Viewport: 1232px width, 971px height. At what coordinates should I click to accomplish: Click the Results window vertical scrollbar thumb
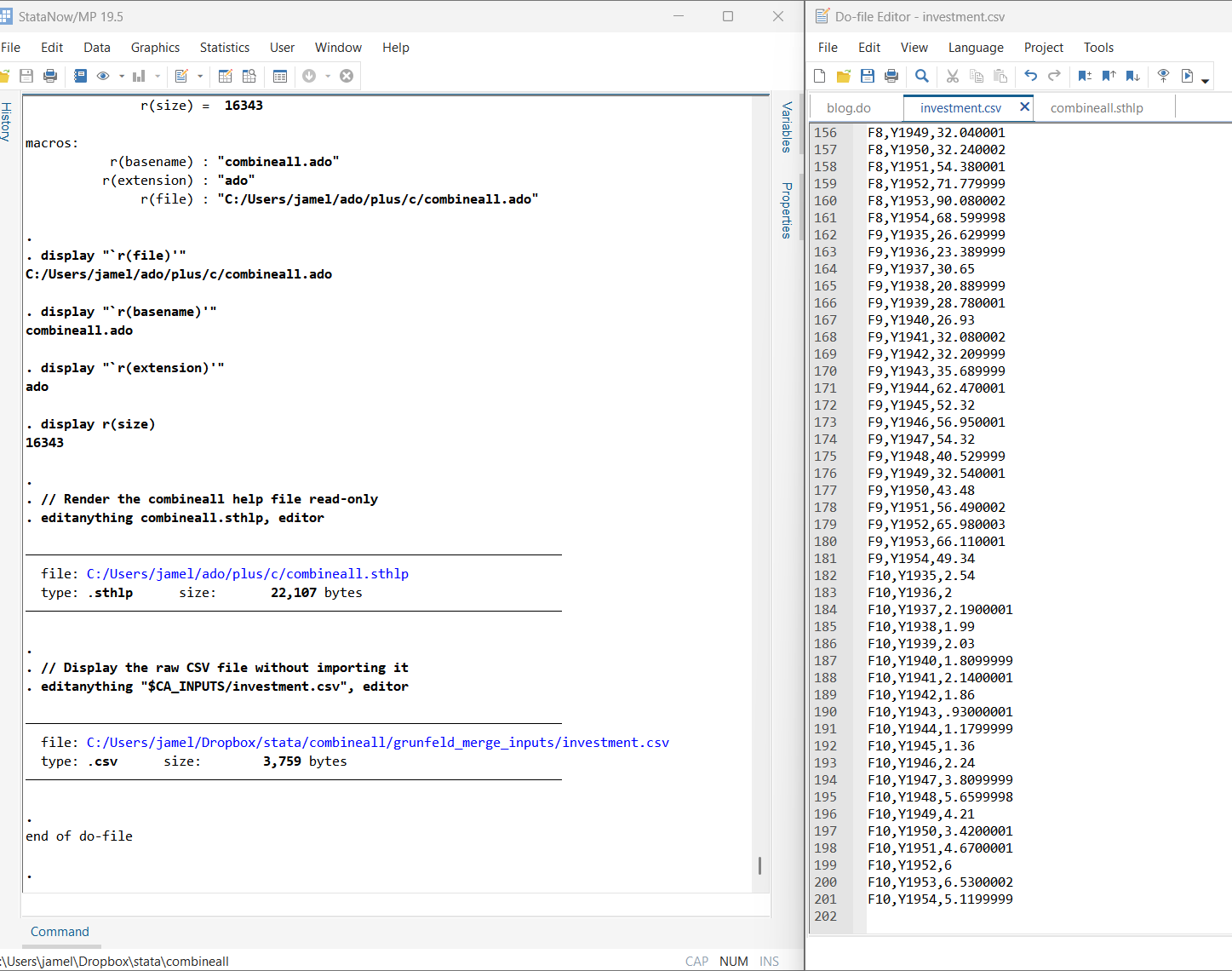(x=759, y=865)
